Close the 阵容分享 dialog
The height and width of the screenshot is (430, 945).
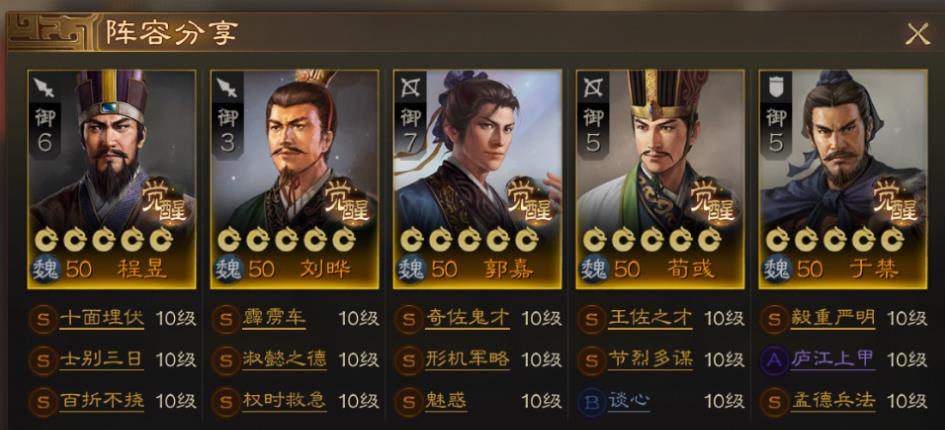coord(917,35)
